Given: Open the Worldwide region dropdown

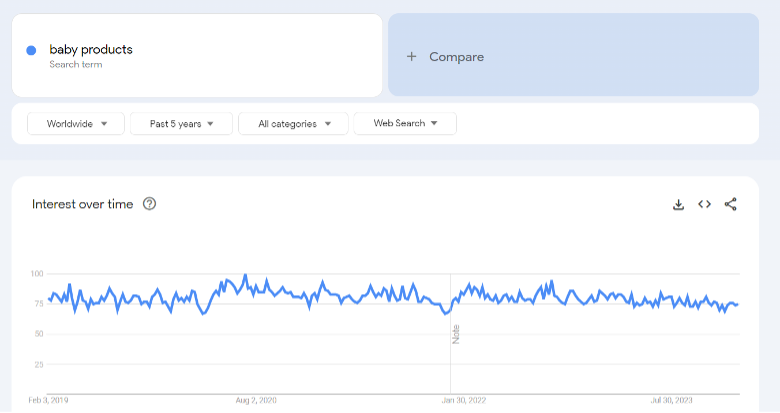Looking at the screenshot, I should point(76,123).
